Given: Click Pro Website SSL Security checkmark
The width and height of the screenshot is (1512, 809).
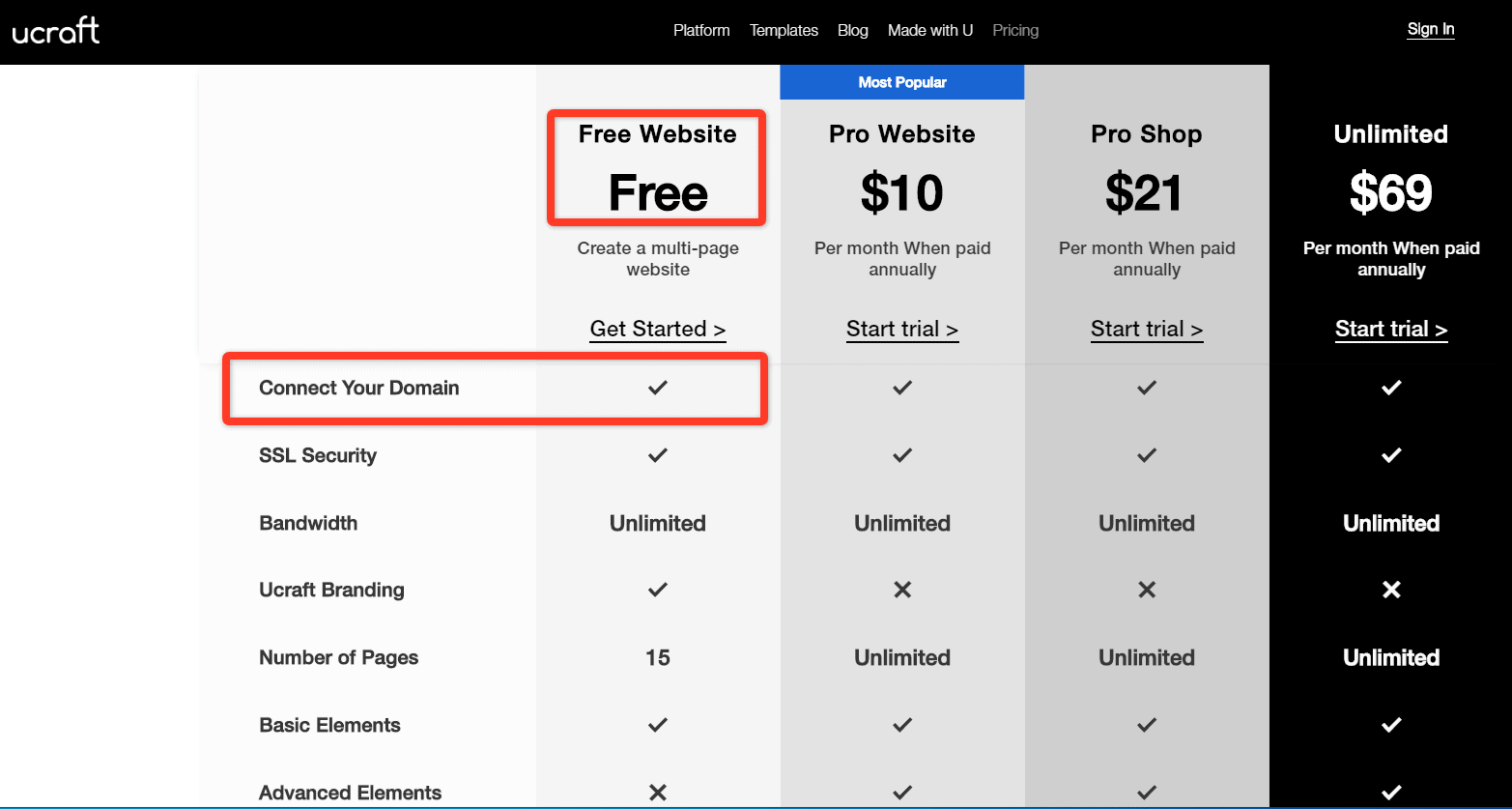Looking at the screenshot, I should (902, 455).
